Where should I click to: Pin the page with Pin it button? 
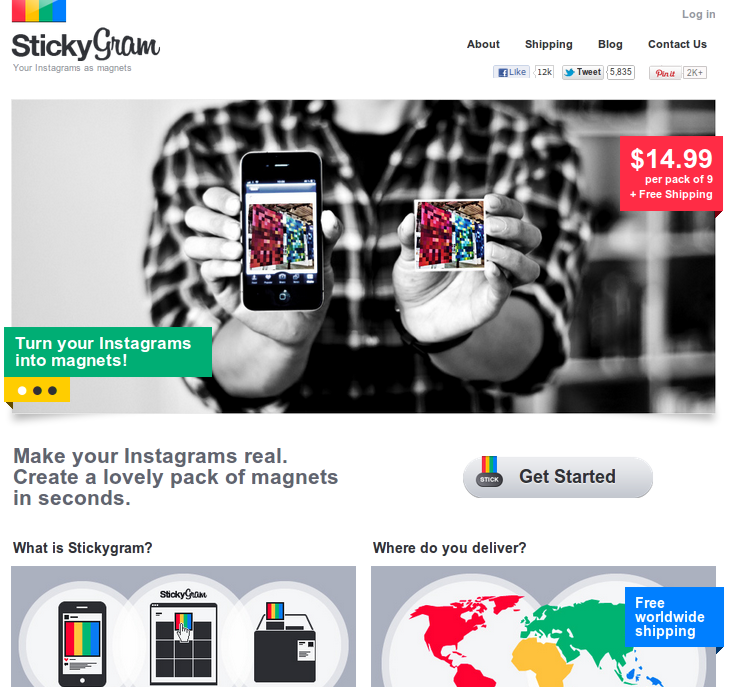click(x=665, y=73)
